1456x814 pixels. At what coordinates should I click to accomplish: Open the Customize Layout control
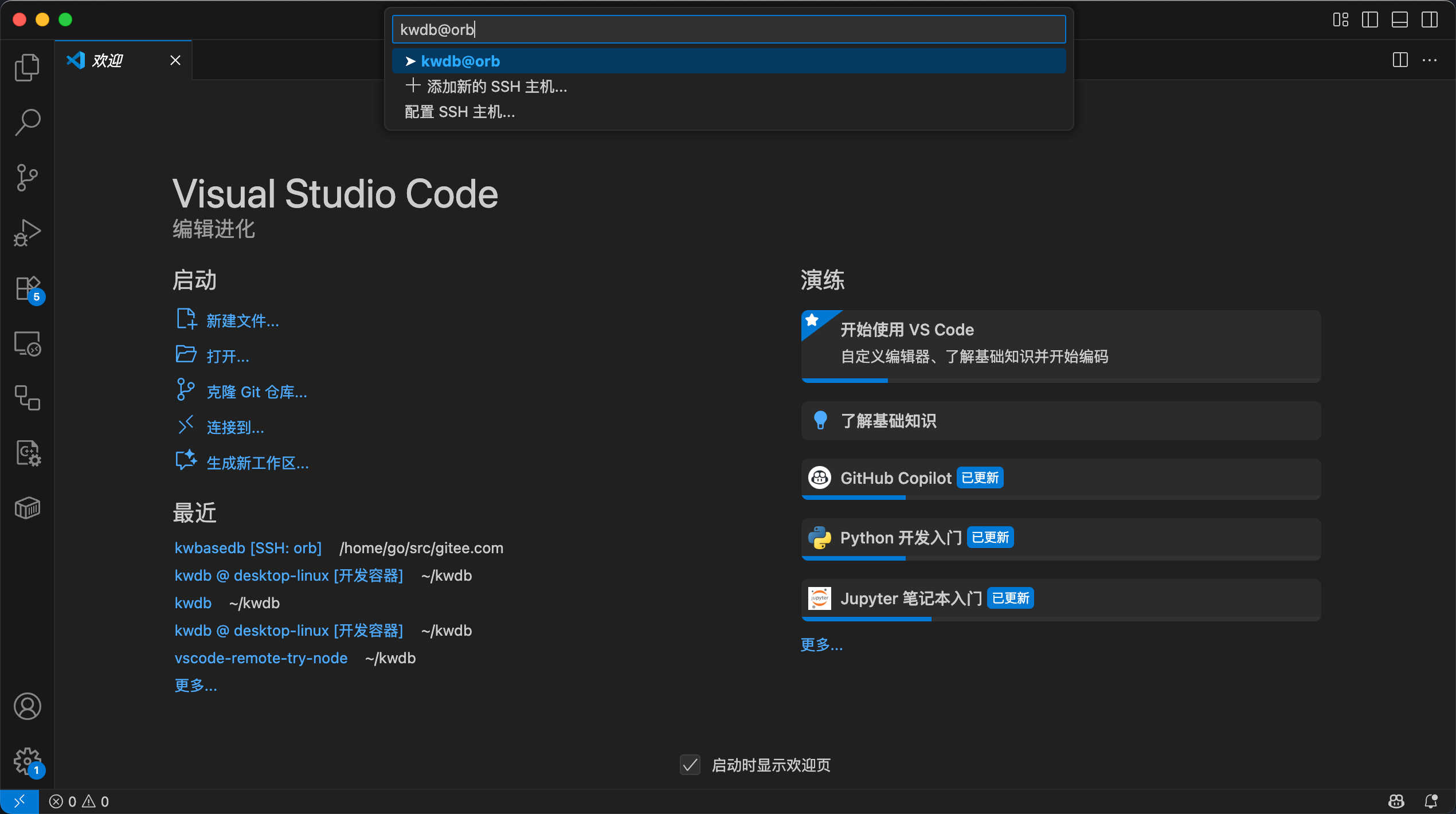coord(1340,19)
